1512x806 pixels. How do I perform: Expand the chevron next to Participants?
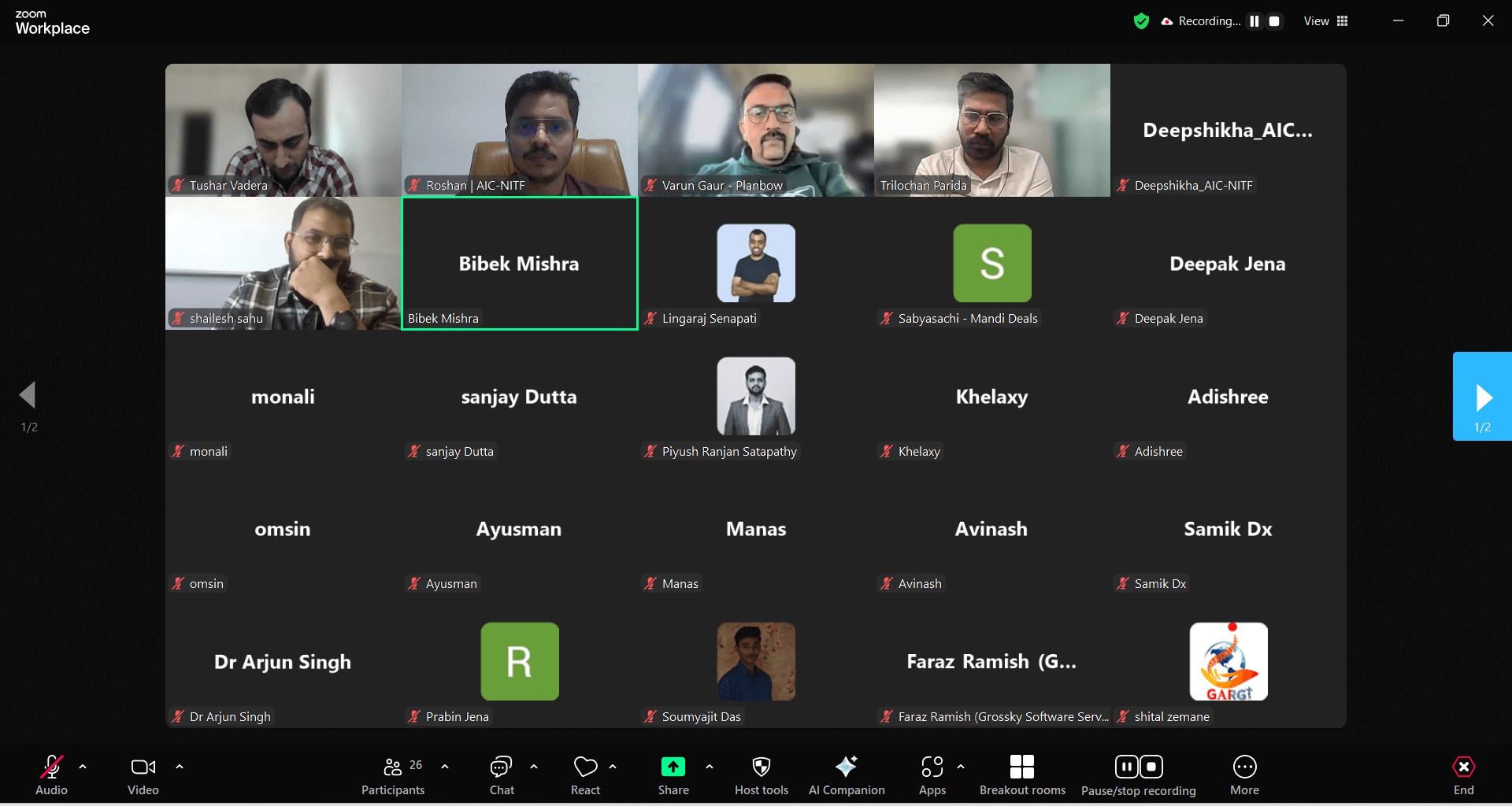point(445,766)
